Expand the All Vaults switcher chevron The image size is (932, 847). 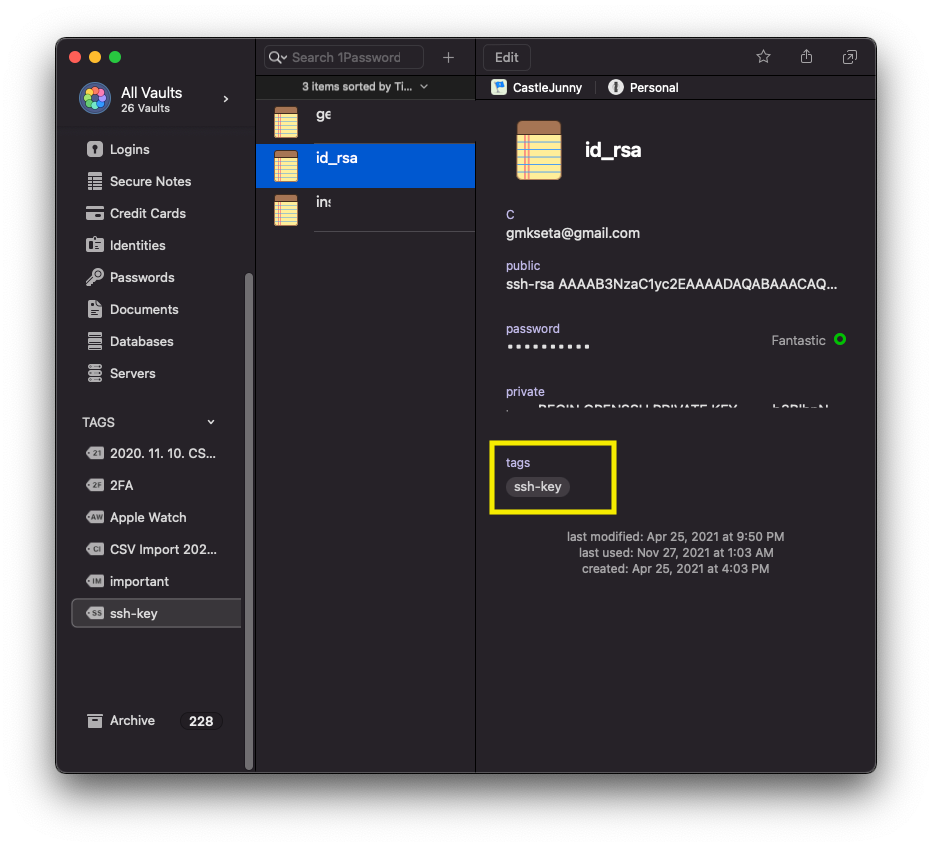(x=226, y=99)
